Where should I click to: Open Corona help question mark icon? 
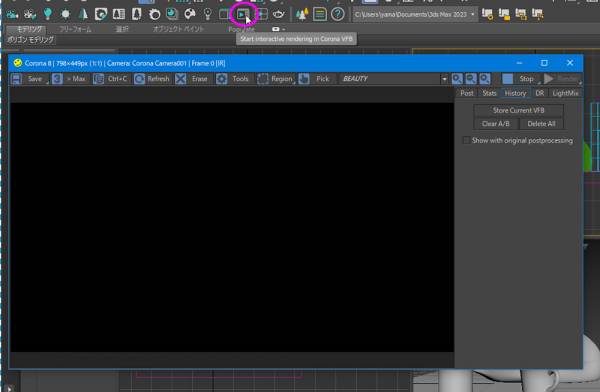tap(338, 15)
